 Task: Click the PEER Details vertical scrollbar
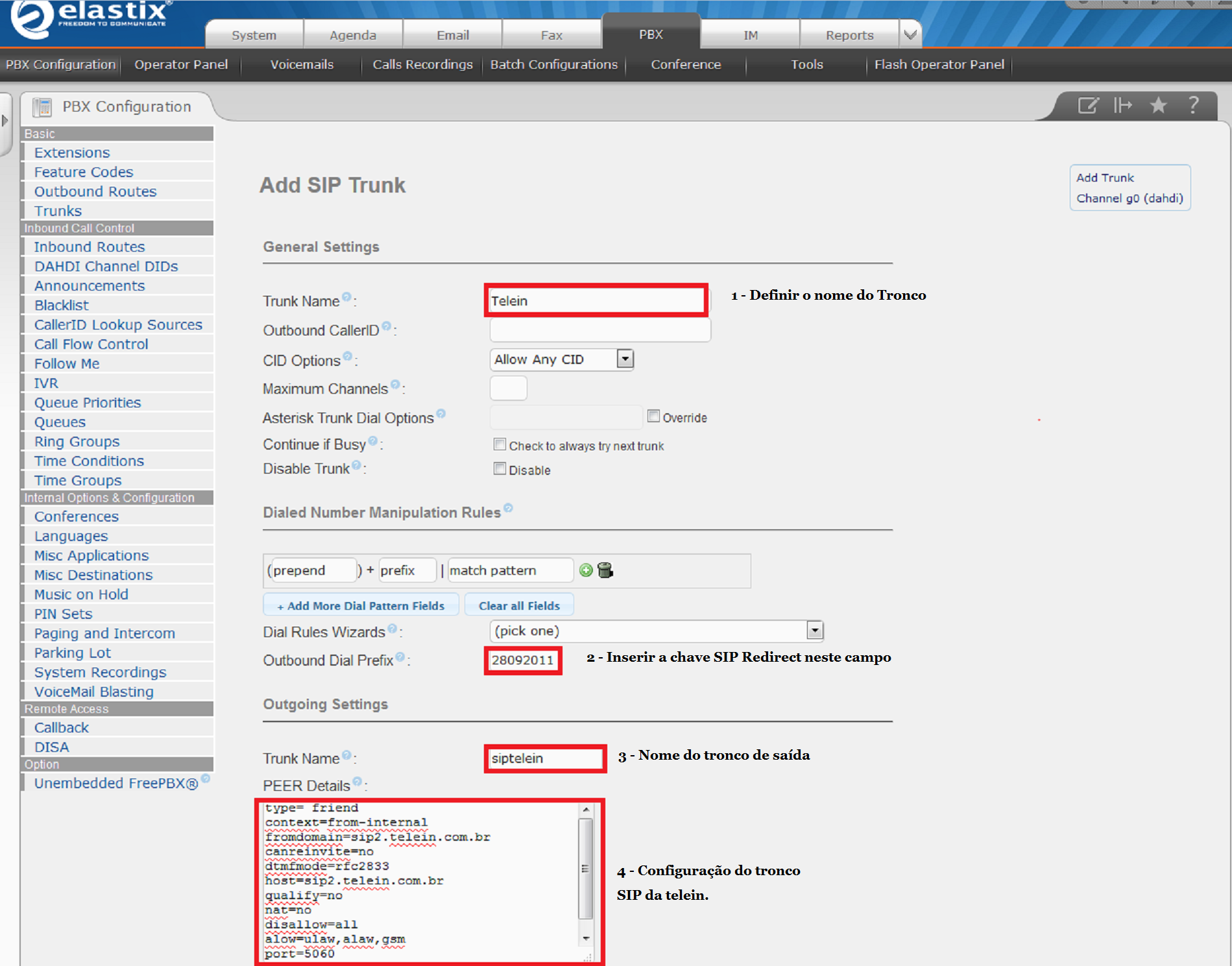(585, 869)
